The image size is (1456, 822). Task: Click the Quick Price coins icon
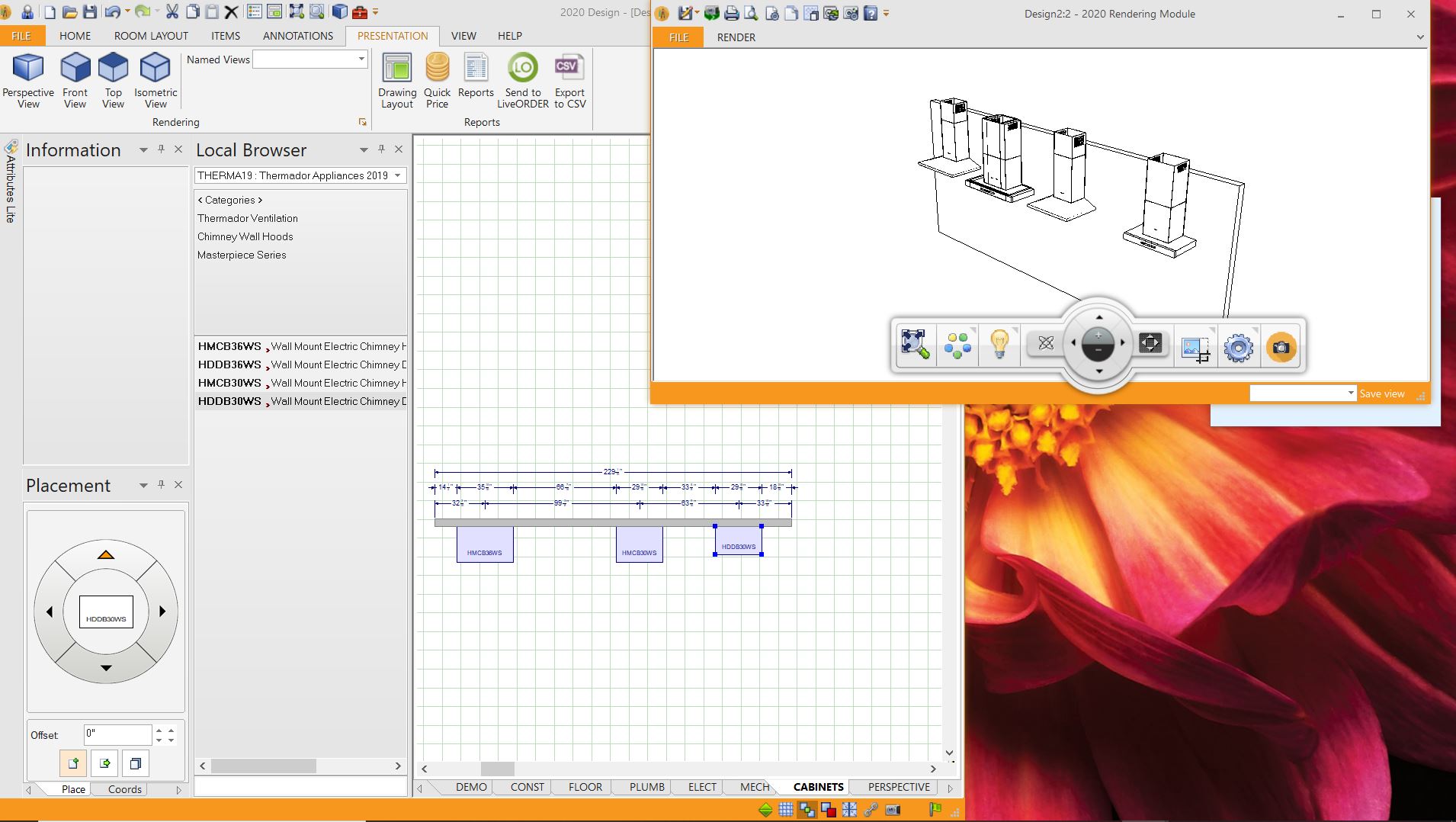point(437,69)
